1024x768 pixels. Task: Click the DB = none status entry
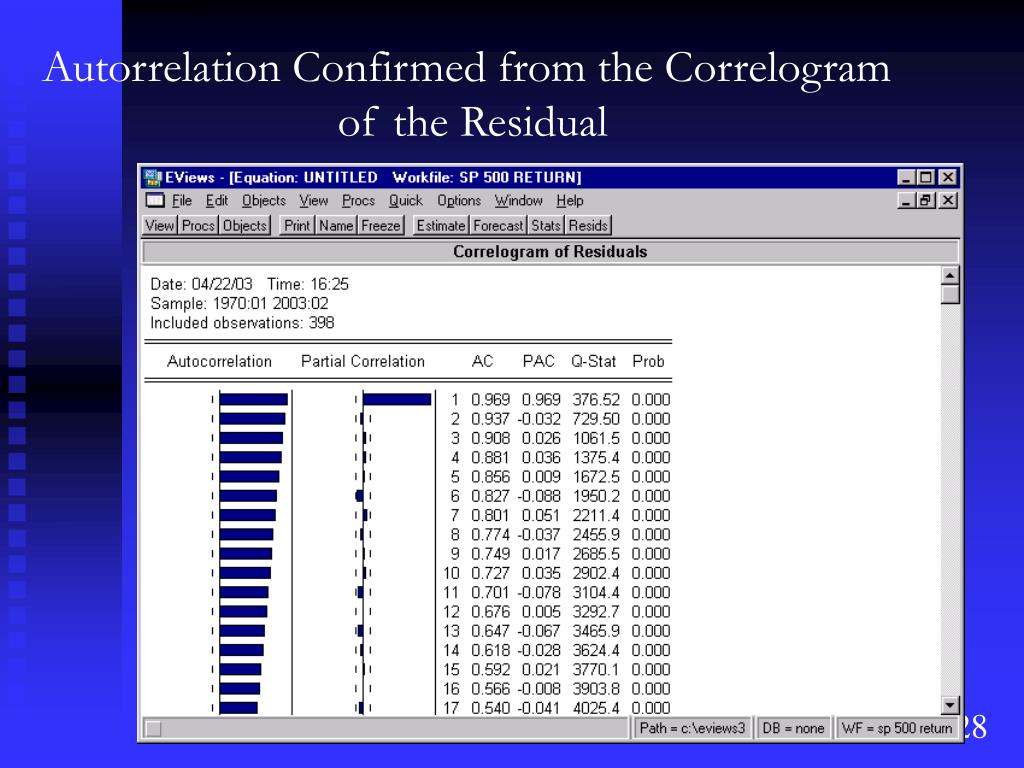click(x=793, y=728)
